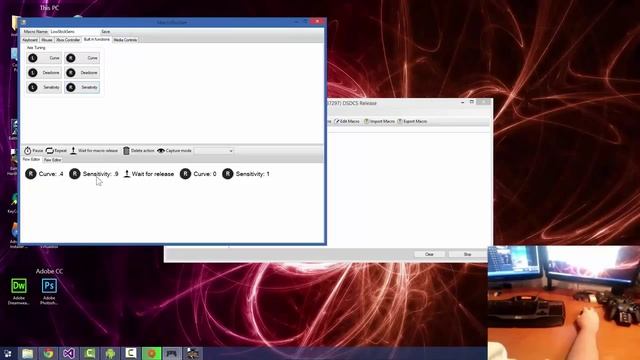640x360 pixels.
Task: Select the Built-in functions tab
Action: click(x=96, y=40)
